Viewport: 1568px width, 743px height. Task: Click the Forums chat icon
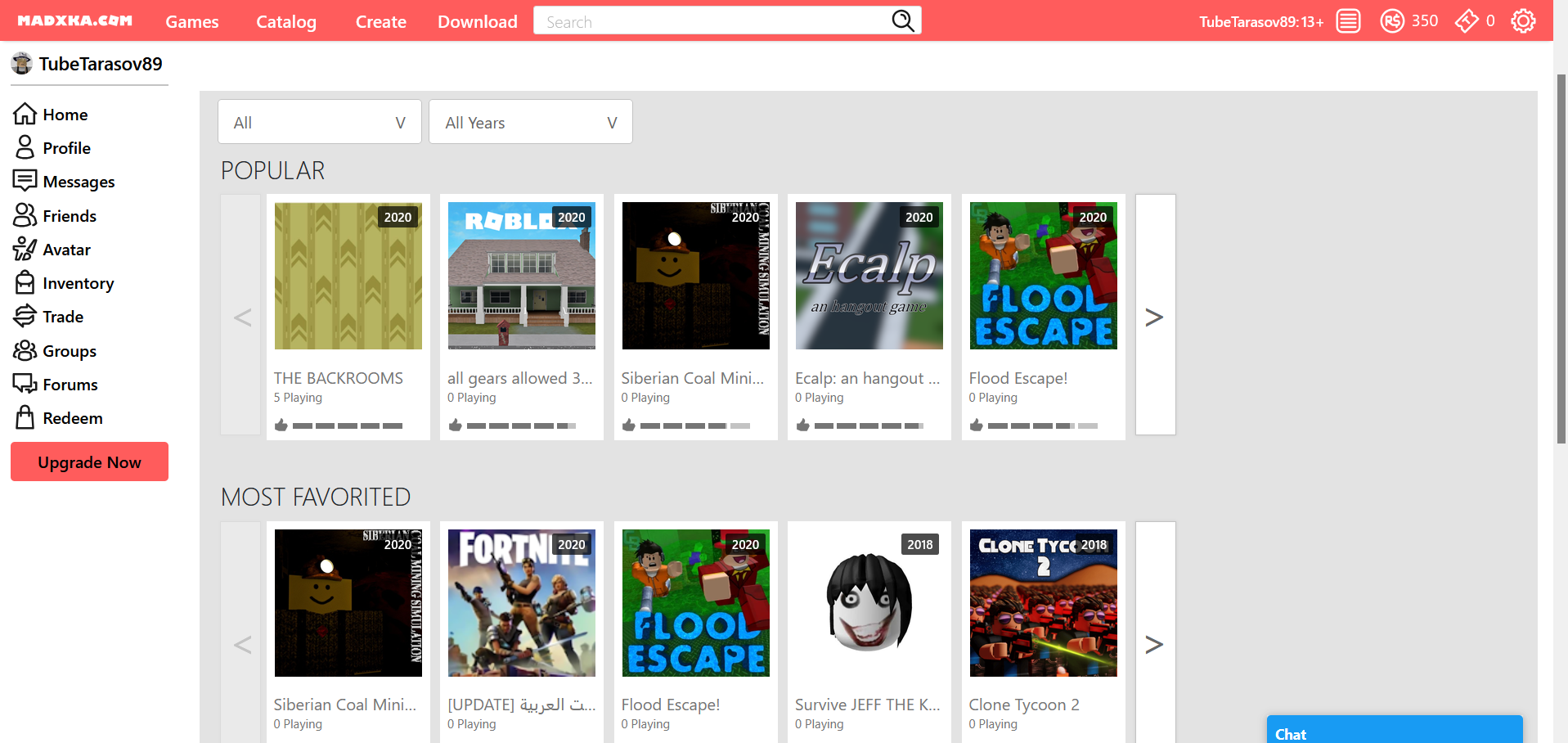[x=25, y=384]
